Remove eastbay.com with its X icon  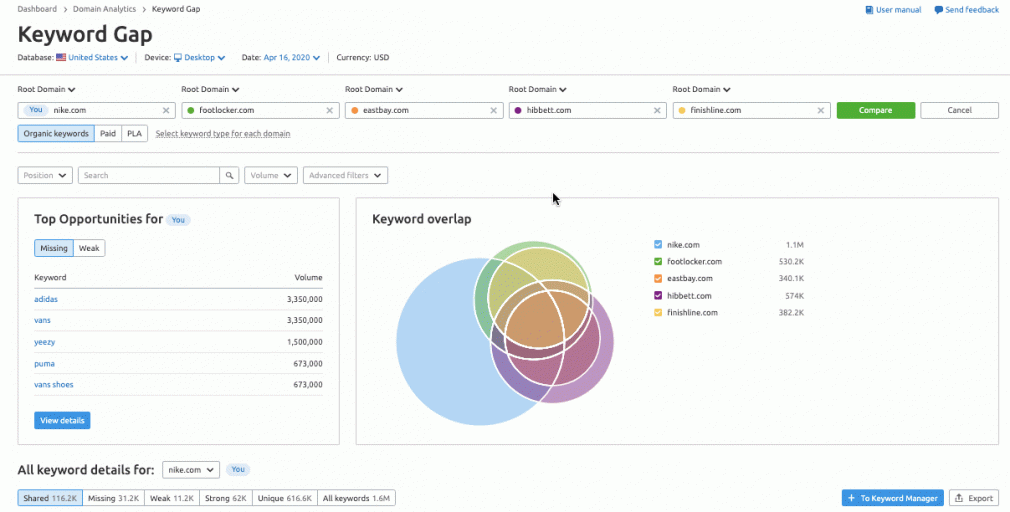coord(493,111)
